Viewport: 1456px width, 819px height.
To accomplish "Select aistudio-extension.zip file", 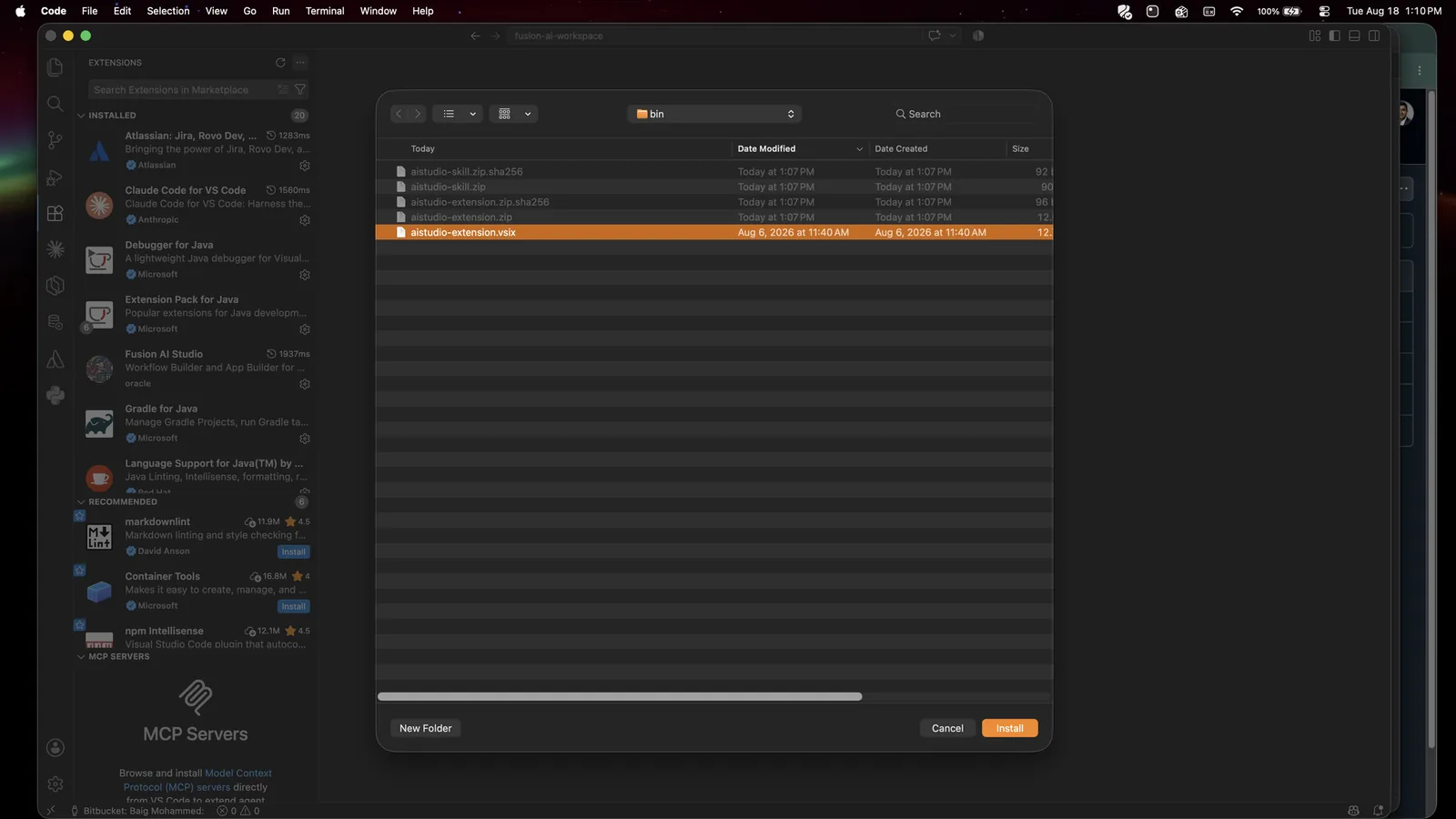I will pos(714,217).
